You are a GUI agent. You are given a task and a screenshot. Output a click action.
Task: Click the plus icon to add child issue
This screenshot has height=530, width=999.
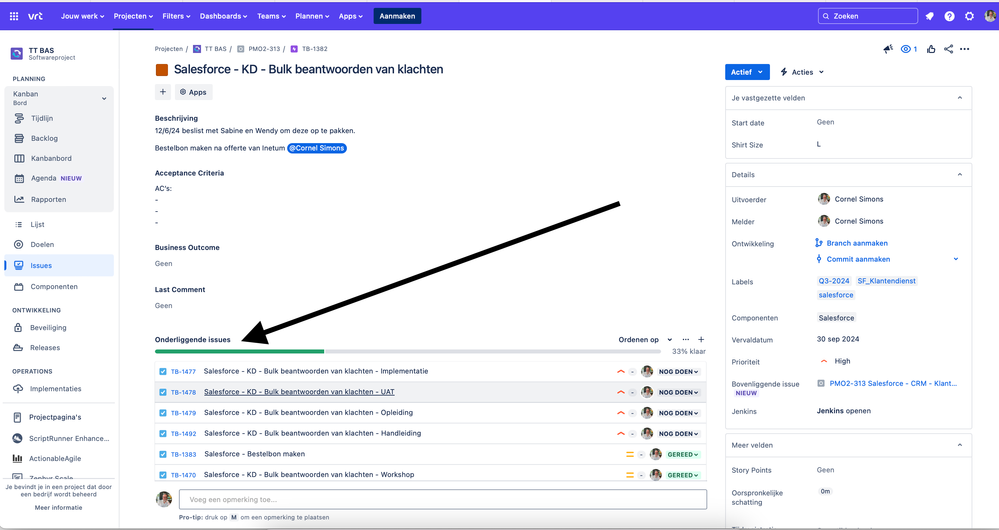pos(701,340)
